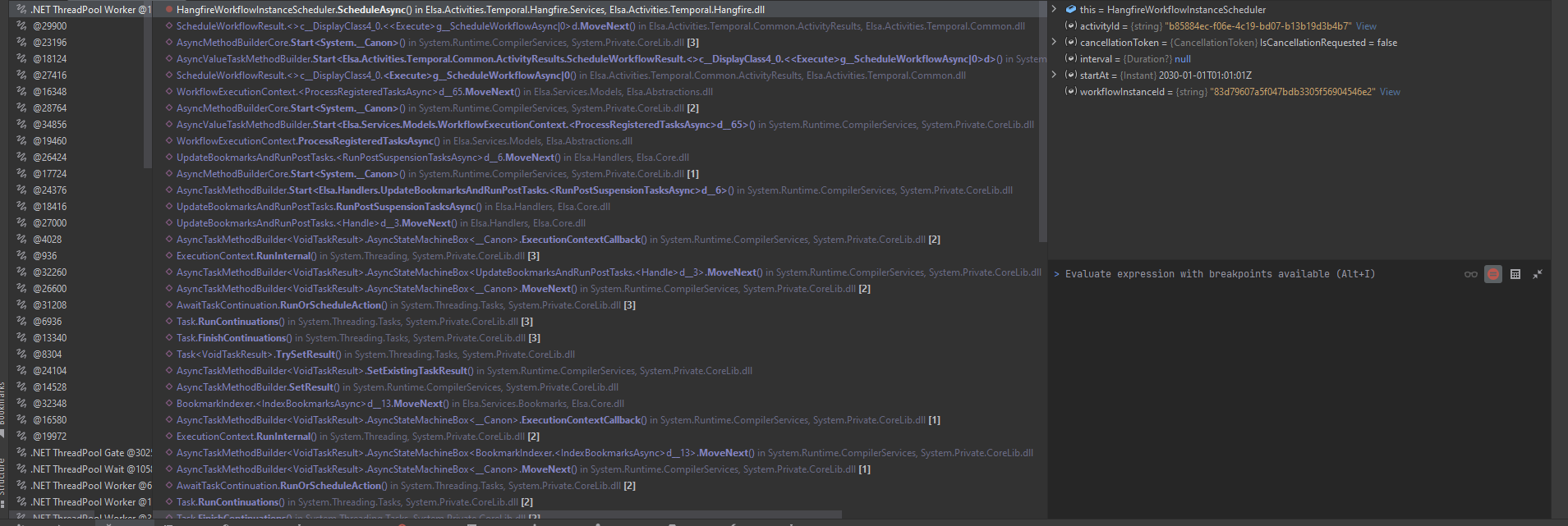Click the object icon beside 'this'
This screenshot has width=1568, height=526.
point(1070,9)
